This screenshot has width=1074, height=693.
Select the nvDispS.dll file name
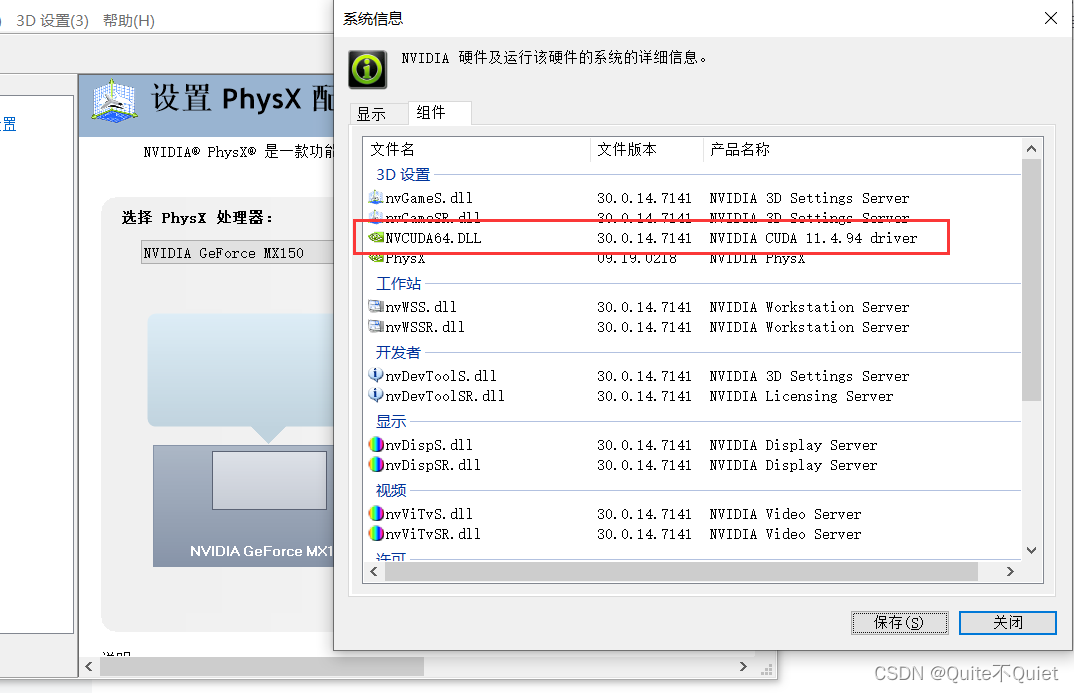tap(429, 445)
